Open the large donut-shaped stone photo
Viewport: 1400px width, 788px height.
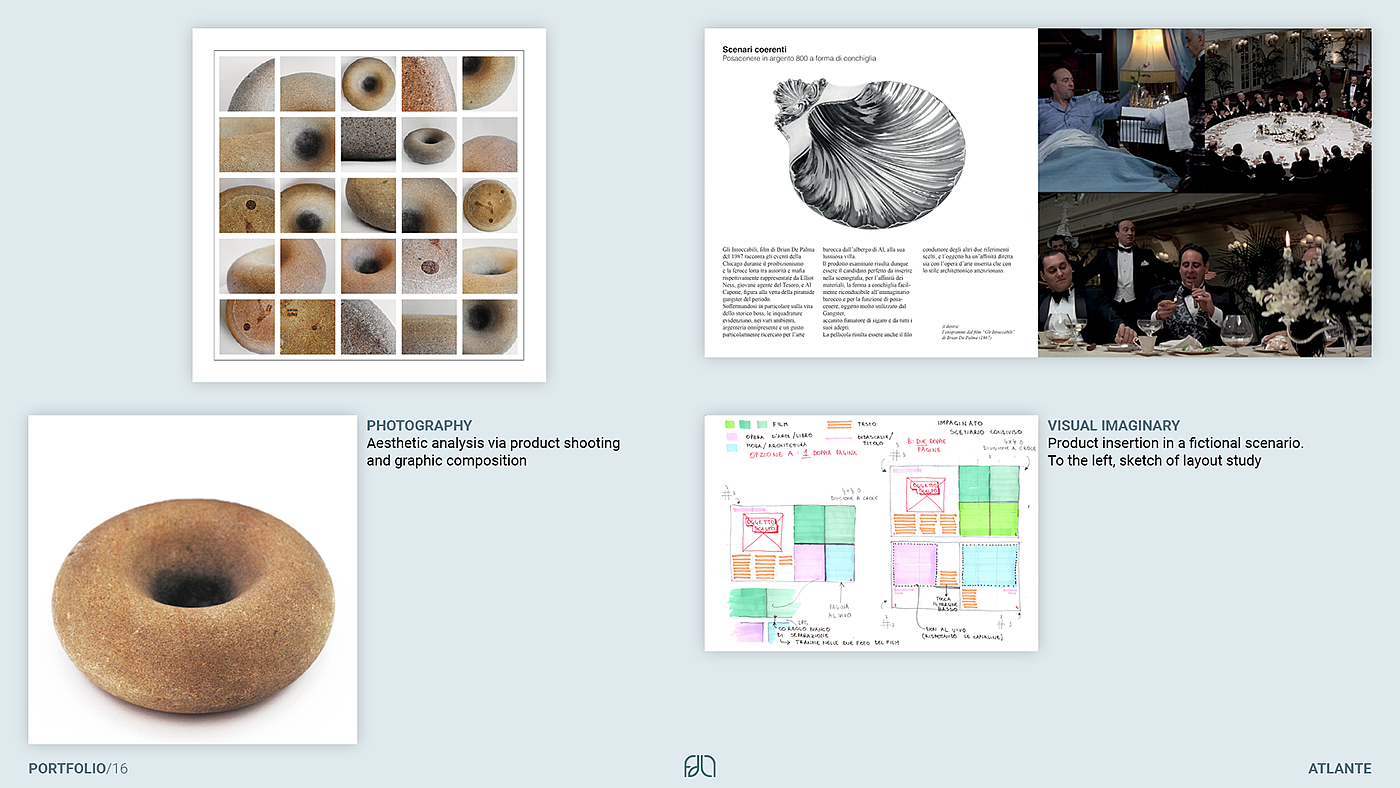[193, 580]
